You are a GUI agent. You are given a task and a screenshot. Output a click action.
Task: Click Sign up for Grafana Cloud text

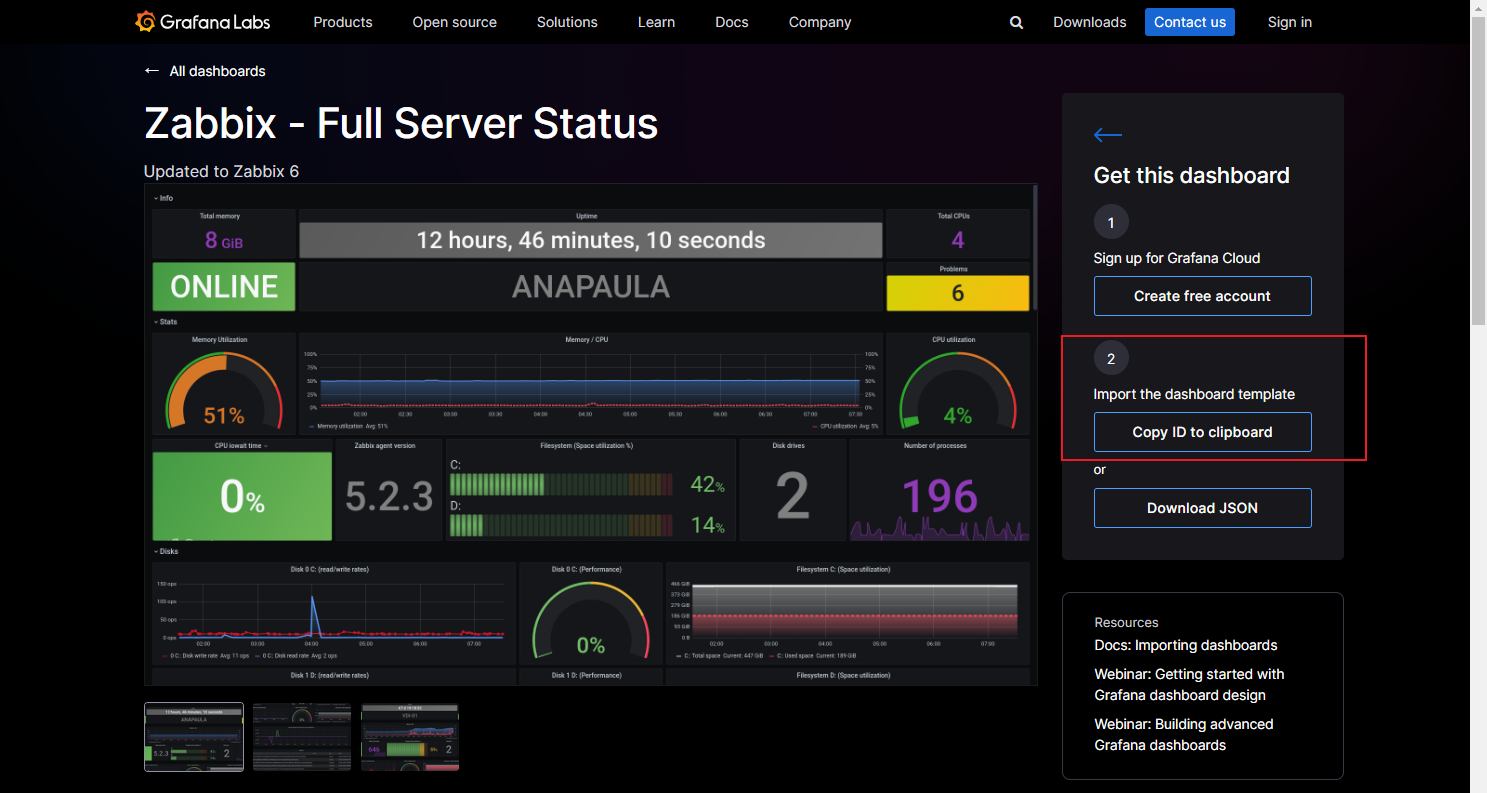pyautogui.click(x=1177, y=258)
